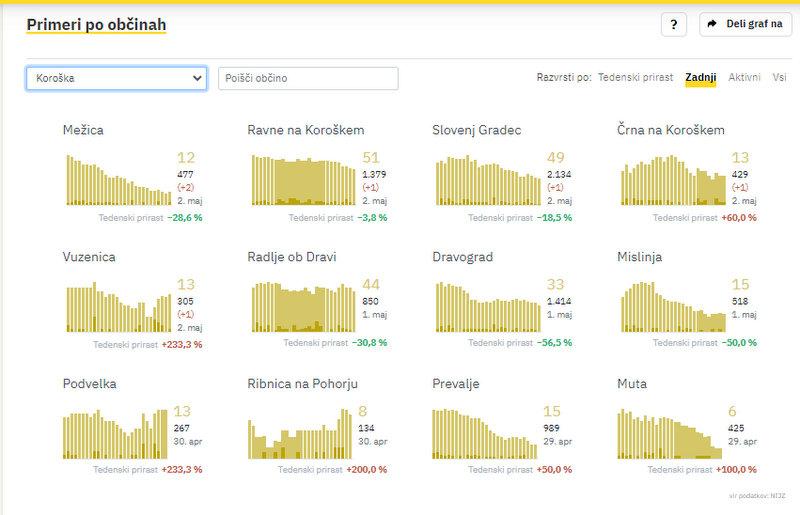Click the share arrow icon
Screen dimensions: 800x515
(x=713, y=24)
